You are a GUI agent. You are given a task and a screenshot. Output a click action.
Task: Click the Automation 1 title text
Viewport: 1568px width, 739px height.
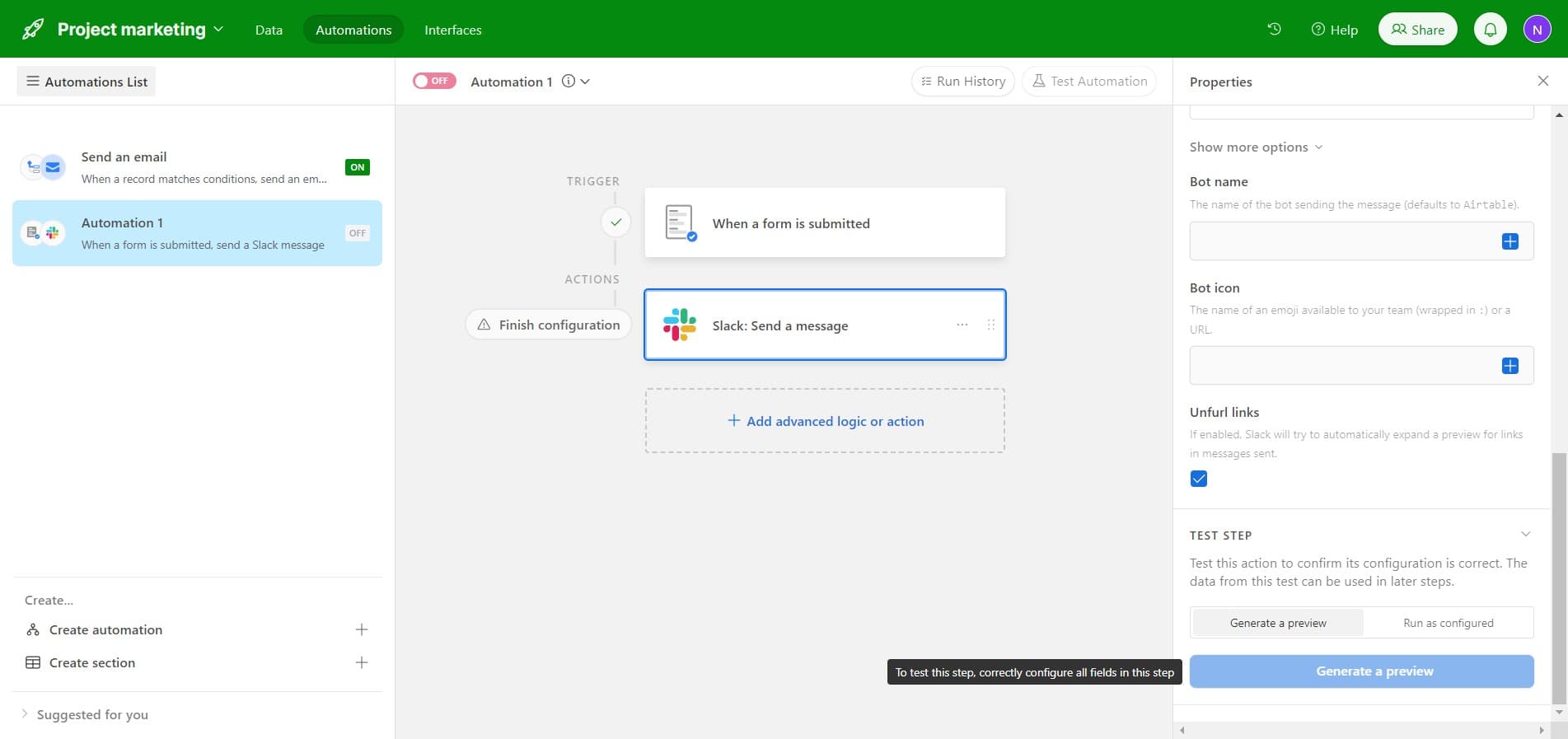click(511, 82)
